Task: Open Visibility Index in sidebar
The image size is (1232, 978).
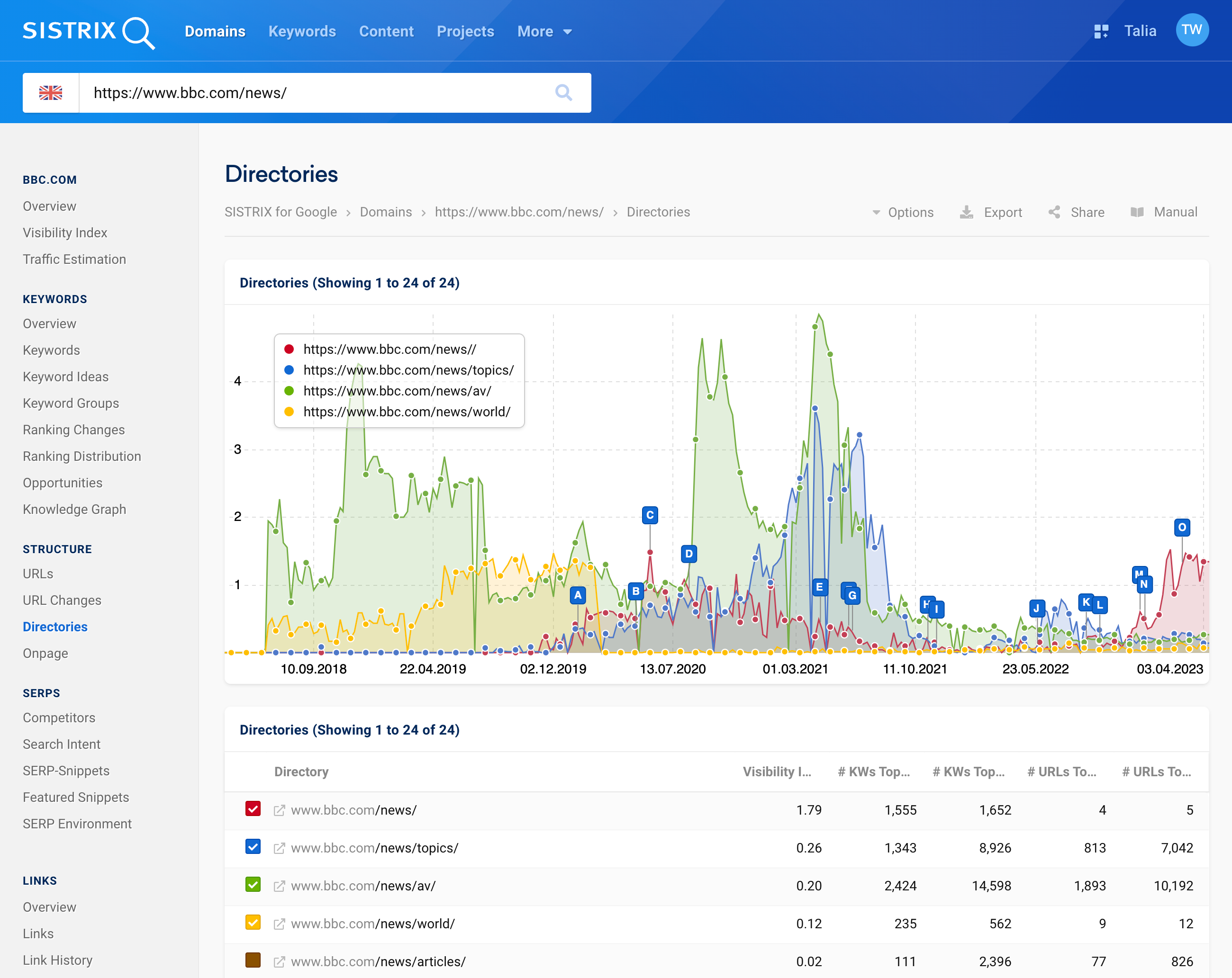Action: click(65, 233)
